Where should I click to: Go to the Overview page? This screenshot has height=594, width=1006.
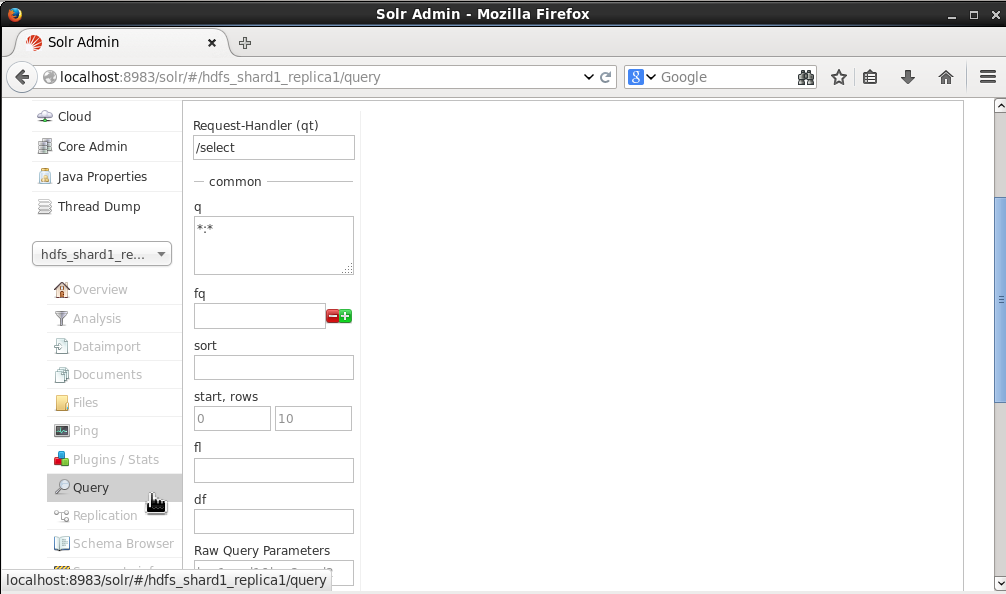100,290
